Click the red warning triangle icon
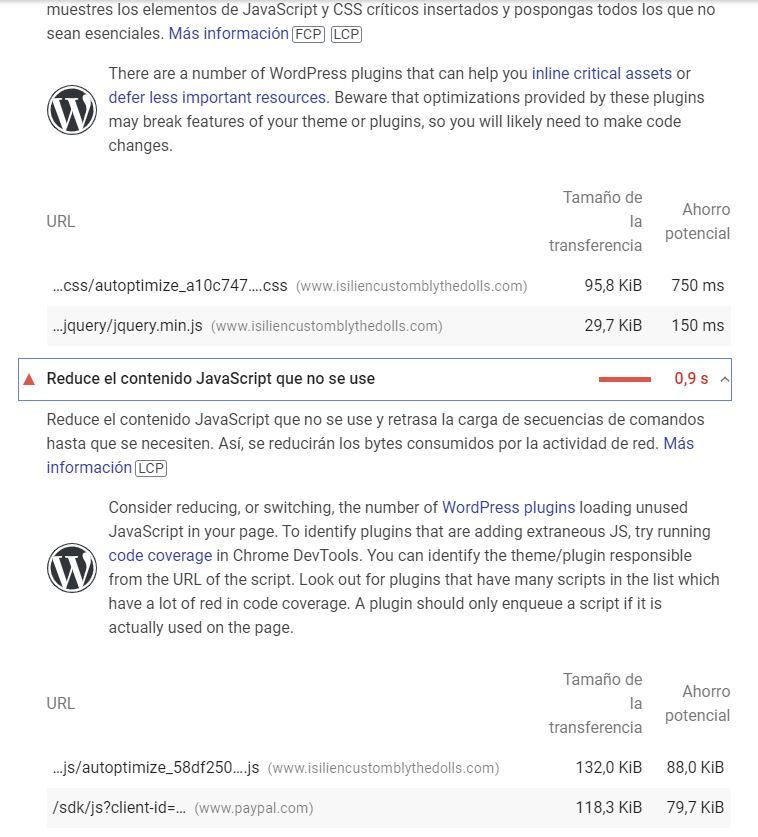758x837 pixels. [x=29, y=380]
